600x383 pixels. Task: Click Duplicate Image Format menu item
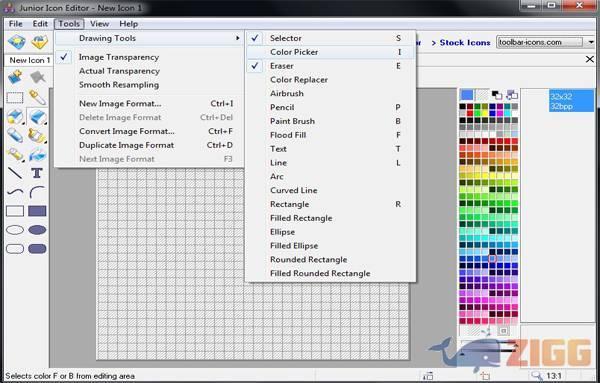coord(150,145)
